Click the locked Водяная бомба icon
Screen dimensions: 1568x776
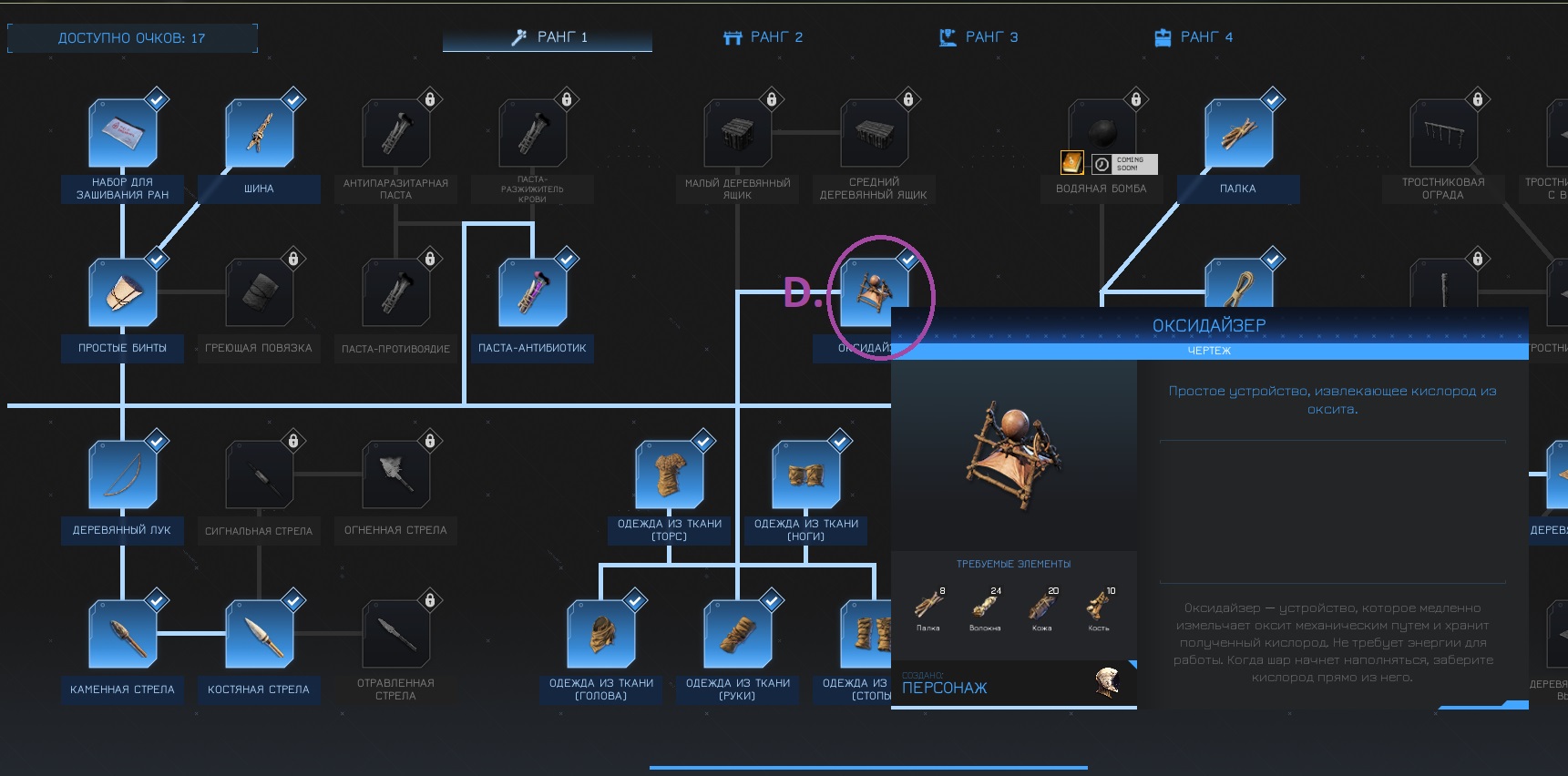coord(1102,133)
